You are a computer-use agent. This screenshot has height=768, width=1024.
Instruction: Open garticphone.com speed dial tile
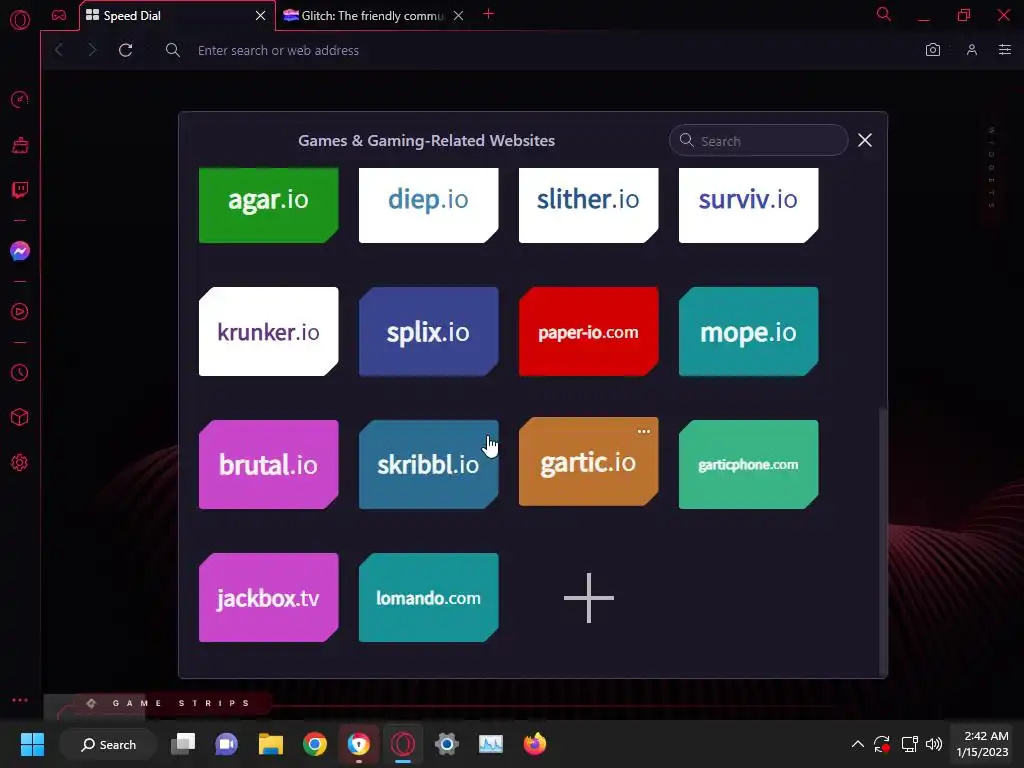click(x=748, y=464)
